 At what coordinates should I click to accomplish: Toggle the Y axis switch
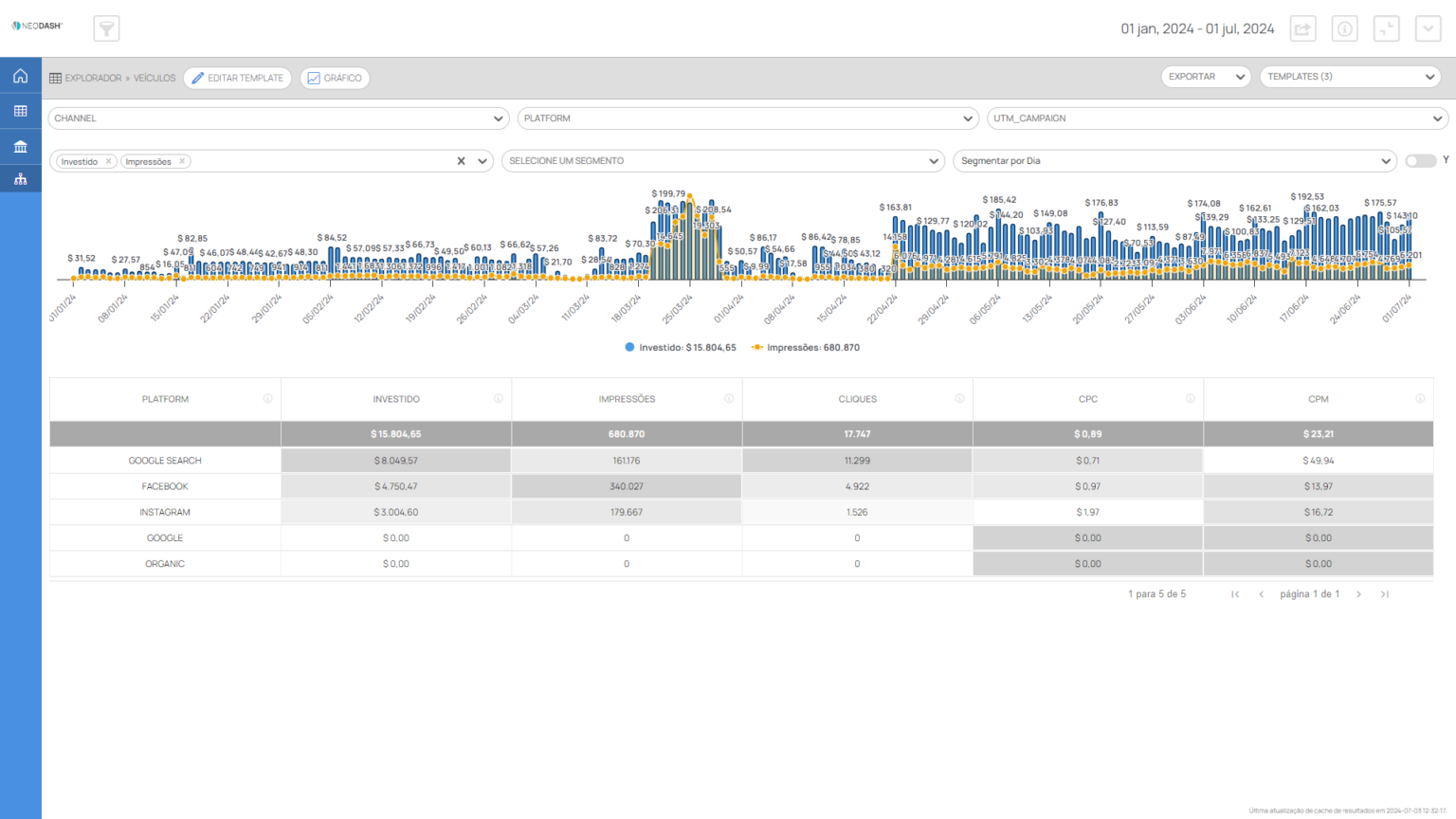click(1420, 161)
